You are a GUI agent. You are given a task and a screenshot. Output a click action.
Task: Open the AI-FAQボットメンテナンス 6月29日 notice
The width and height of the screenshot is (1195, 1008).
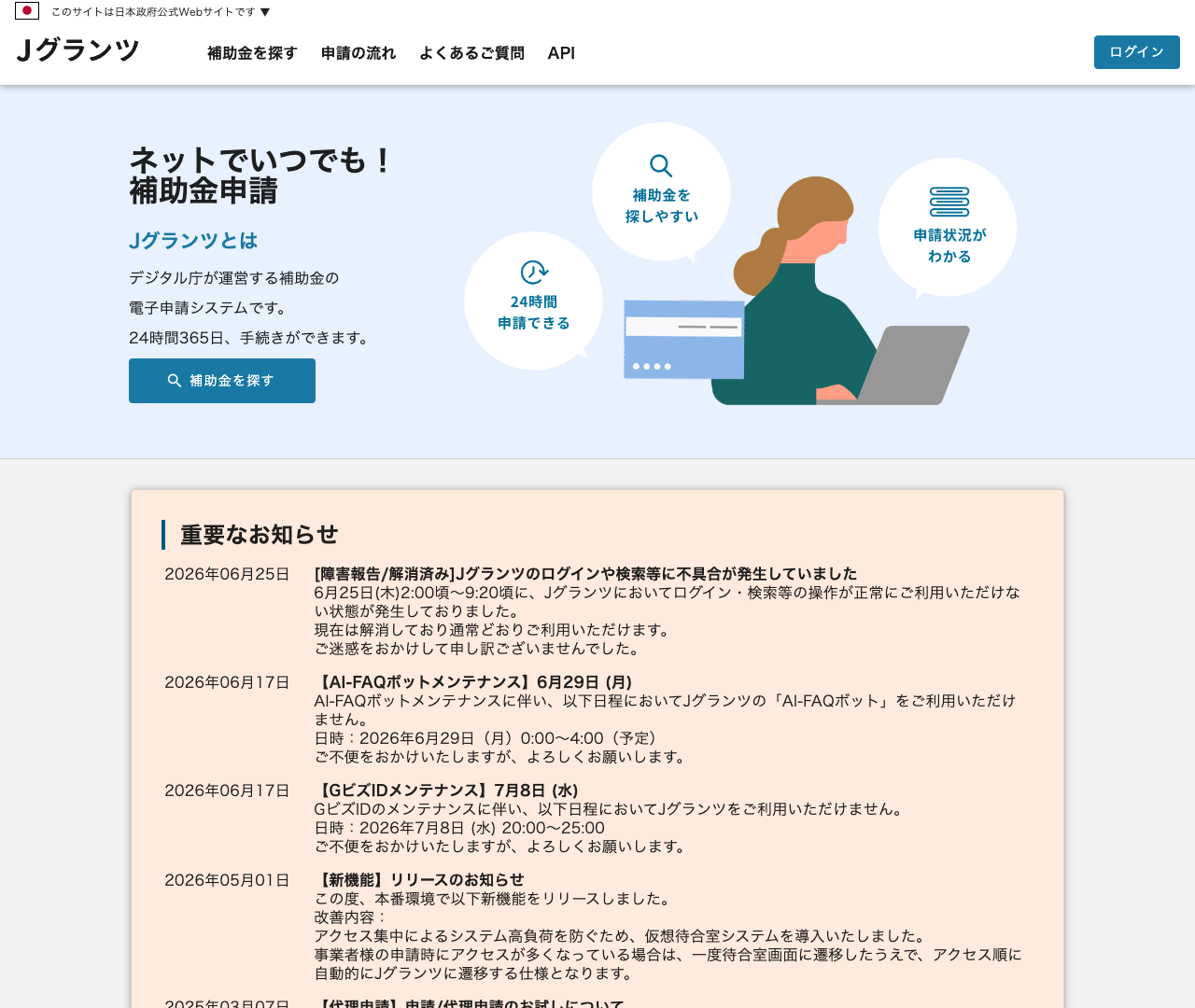(473, 682)
